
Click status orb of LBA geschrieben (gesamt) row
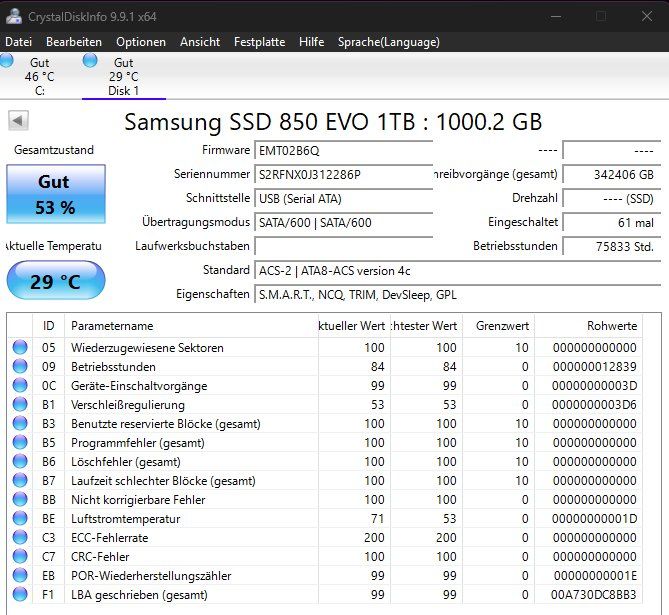click(x=20, y=594)
